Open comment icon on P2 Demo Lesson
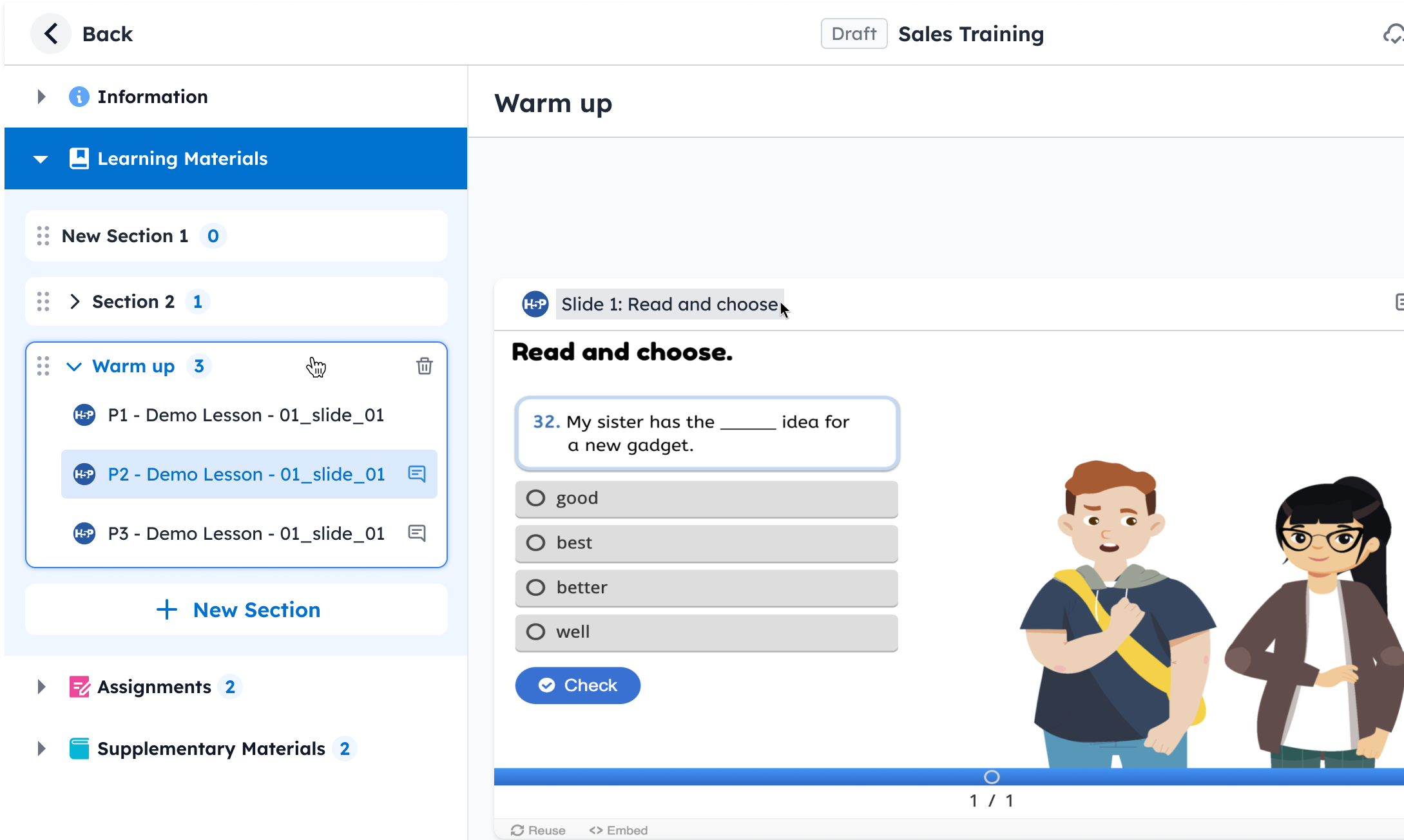 click(x=417, y=474)
